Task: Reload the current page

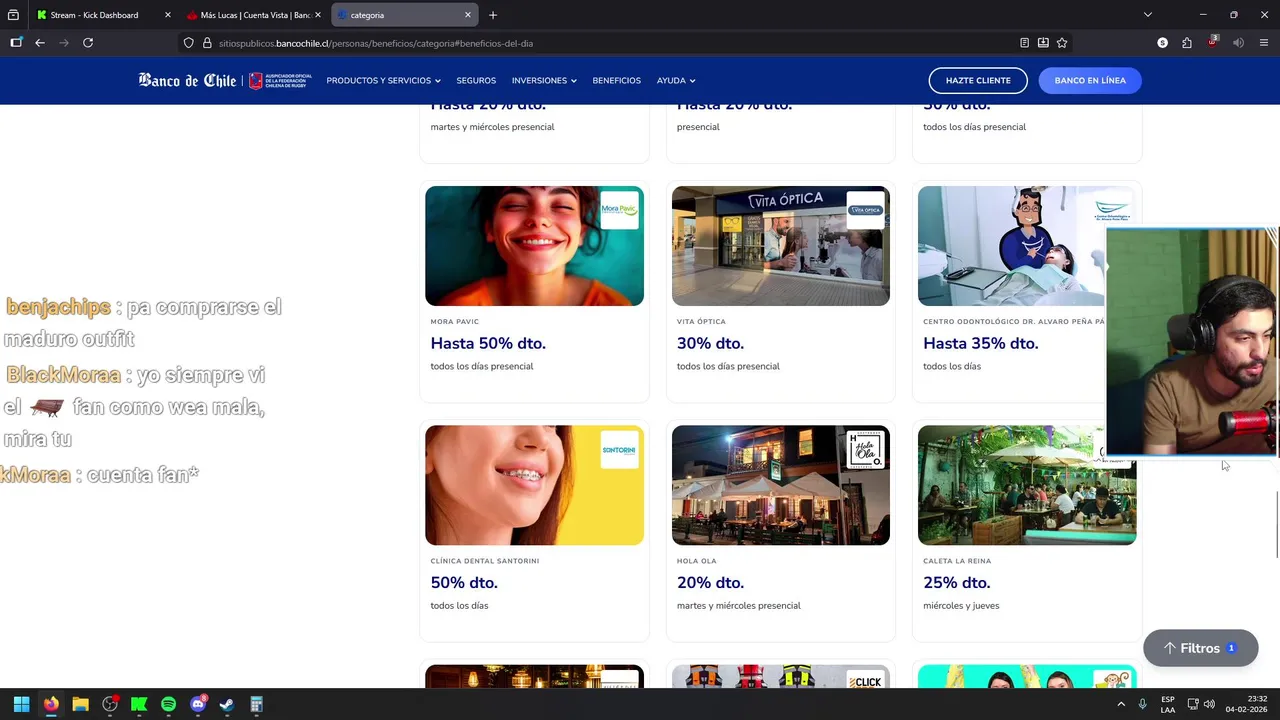Action: point(88,43)
